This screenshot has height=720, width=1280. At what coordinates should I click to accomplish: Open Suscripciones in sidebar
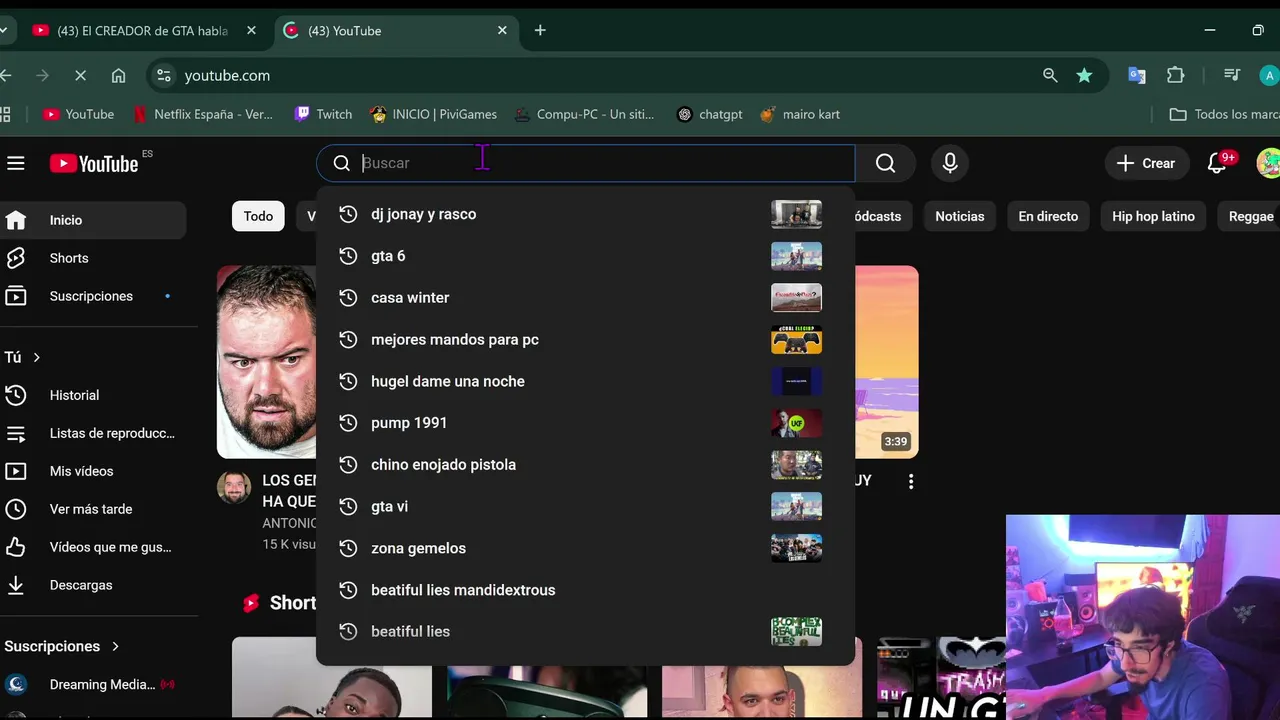[x=93, y=296]
